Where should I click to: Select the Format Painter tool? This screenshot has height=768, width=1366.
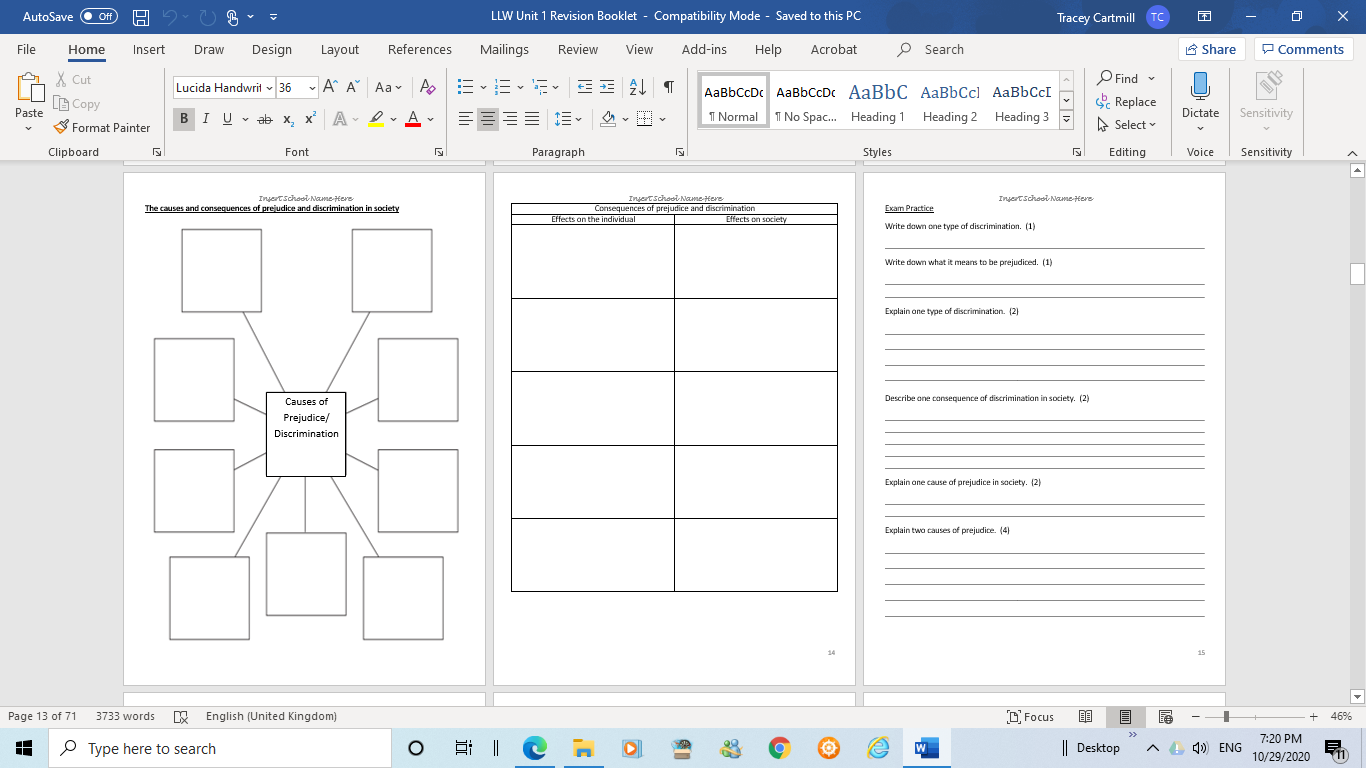(x=103, y=127)
